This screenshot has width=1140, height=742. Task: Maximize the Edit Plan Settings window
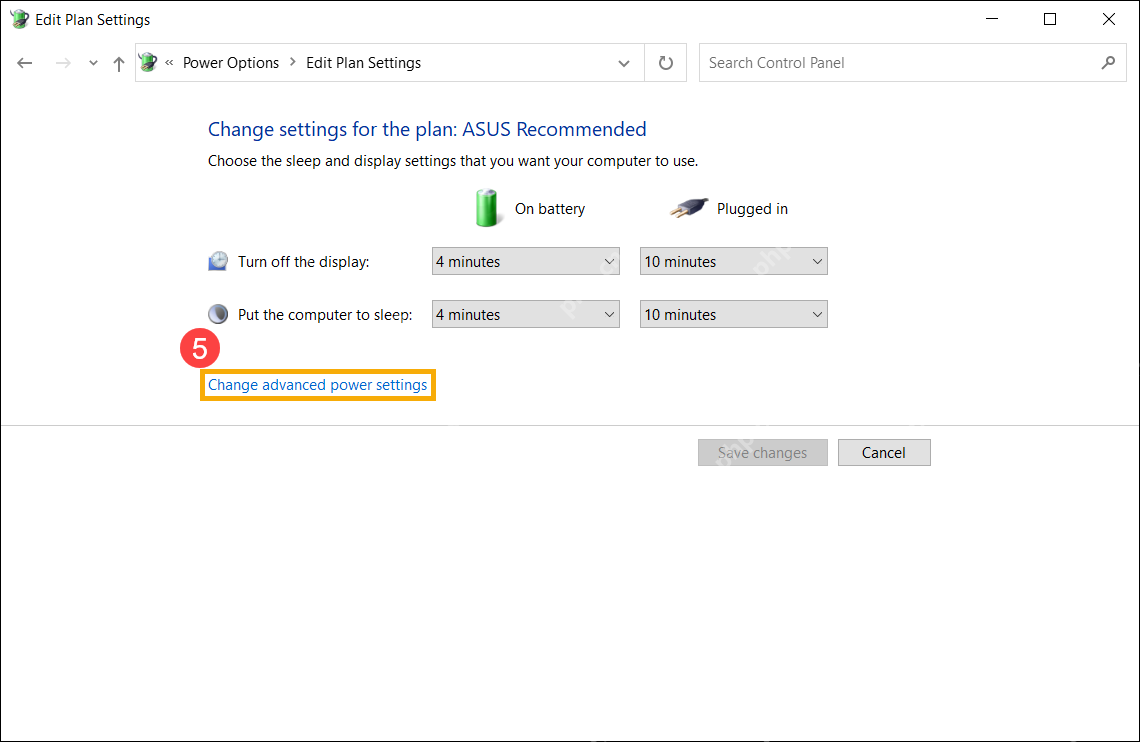coord(1050,20)
